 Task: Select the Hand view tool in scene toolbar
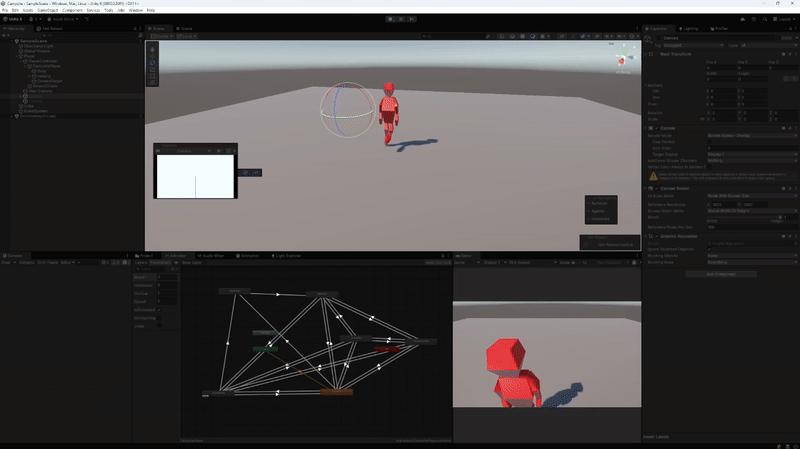tap(152, 49)
